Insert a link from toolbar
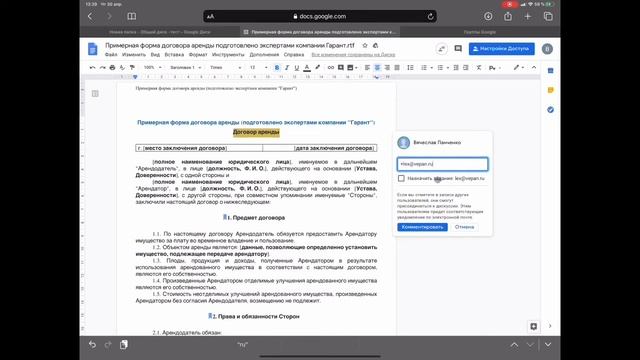Viewport: 640px width, 360px height. pyautogui.click(x=331, y=67)
